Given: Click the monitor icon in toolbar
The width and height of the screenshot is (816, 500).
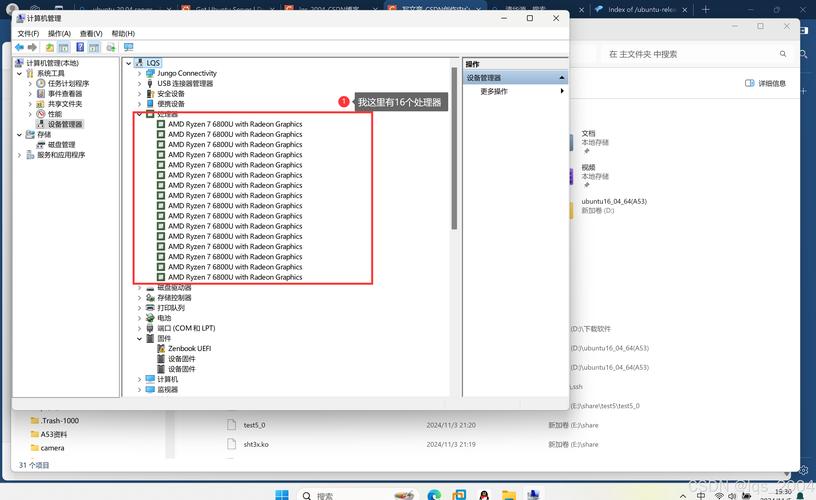Looking at the screenshot, I should [128, 47].
